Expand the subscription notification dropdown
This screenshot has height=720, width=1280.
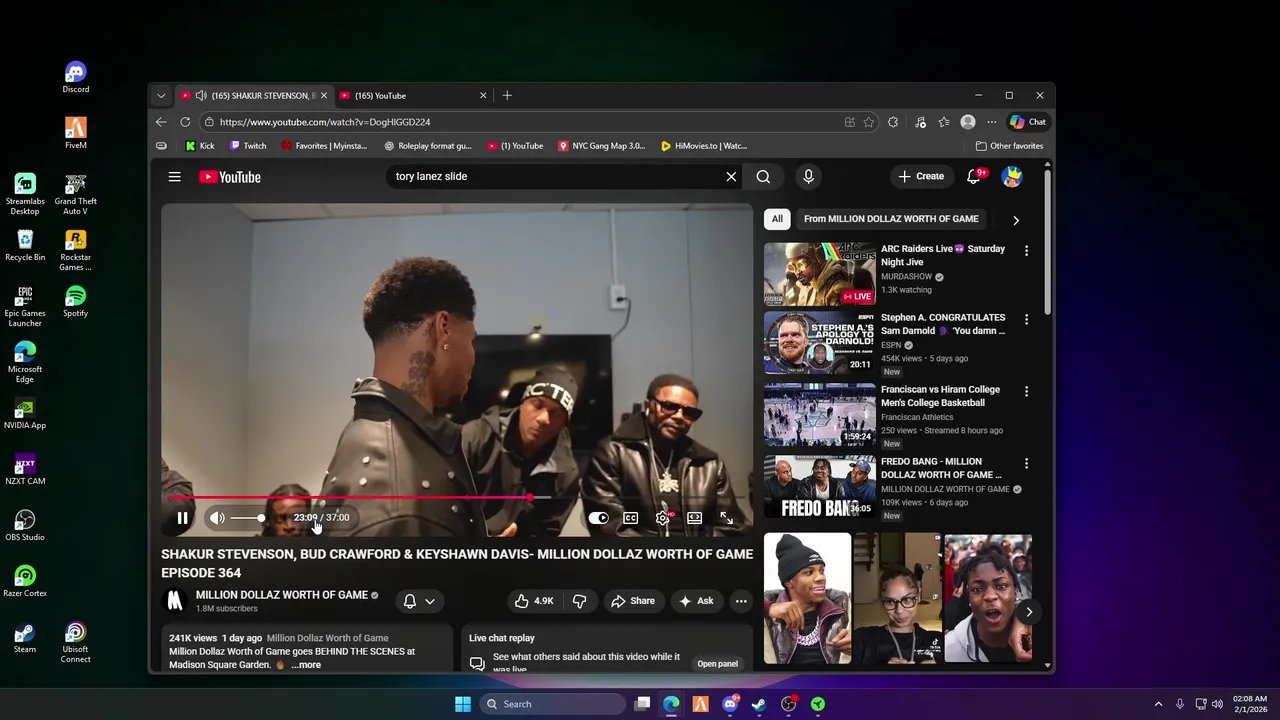coord(419,601)
